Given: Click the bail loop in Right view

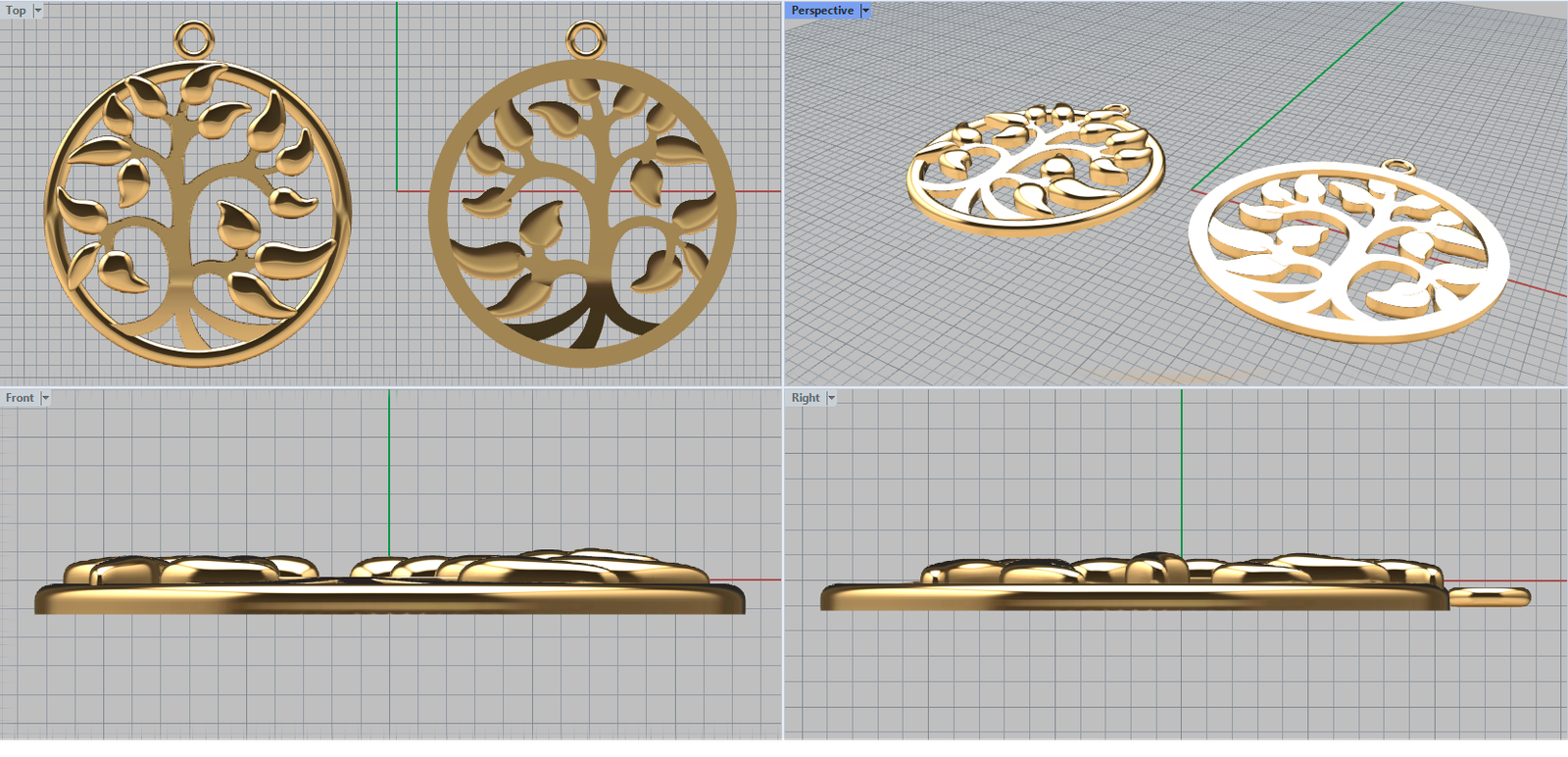Looking at the screenshot, I should click(x=1490, y=594).
